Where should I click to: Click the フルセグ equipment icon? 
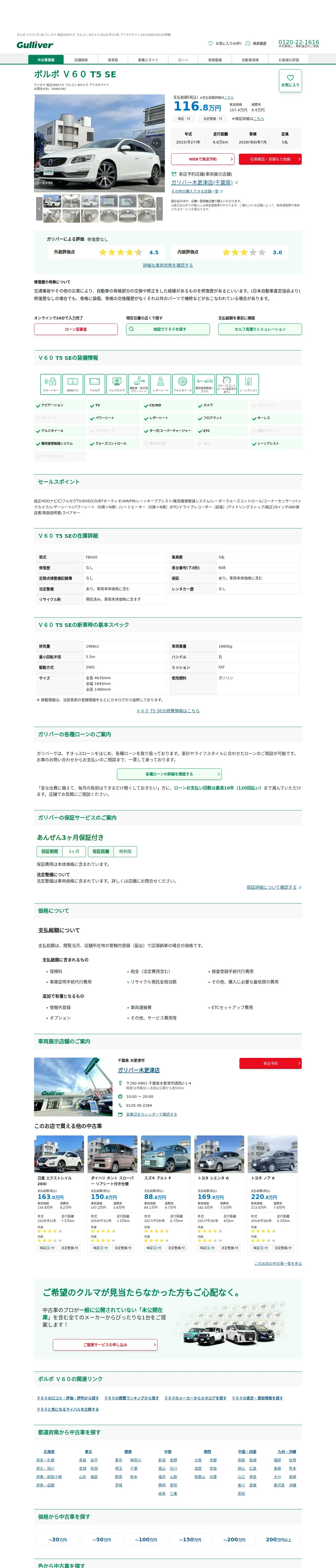pyautogui.click(x=94, y=384)
